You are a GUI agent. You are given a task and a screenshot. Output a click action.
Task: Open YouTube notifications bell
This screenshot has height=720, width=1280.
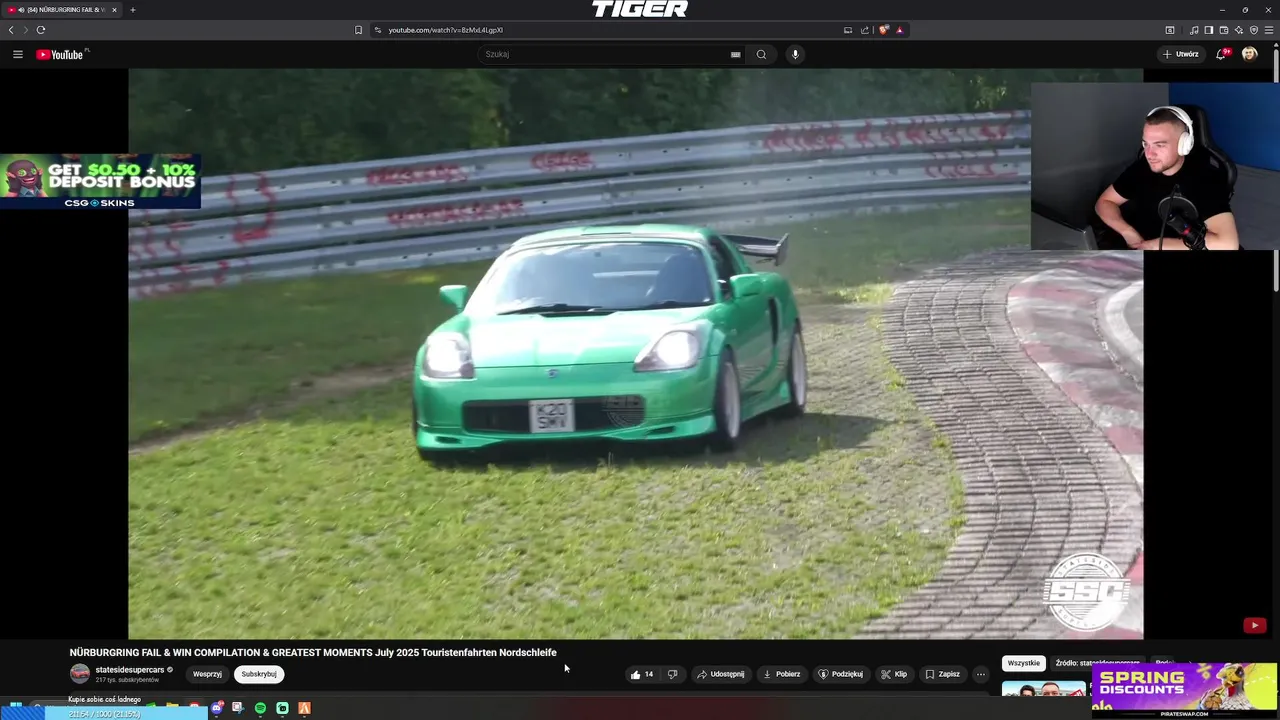[1221, 54]
